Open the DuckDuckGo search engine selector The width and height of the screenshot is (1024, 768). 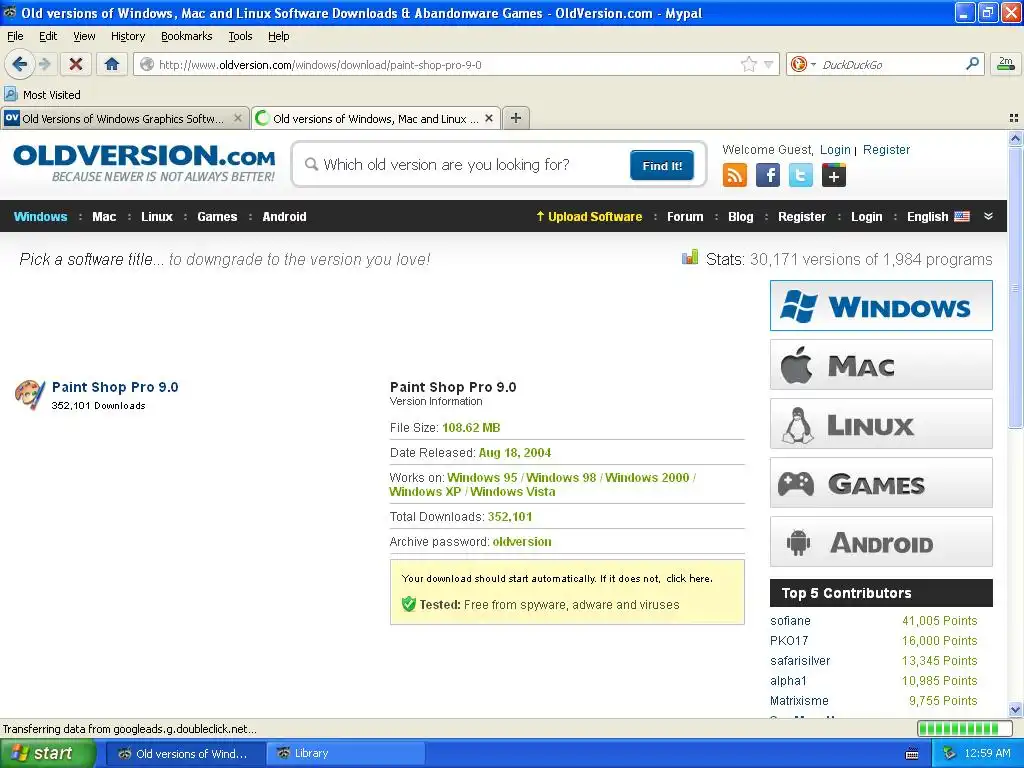pos(803,64)
